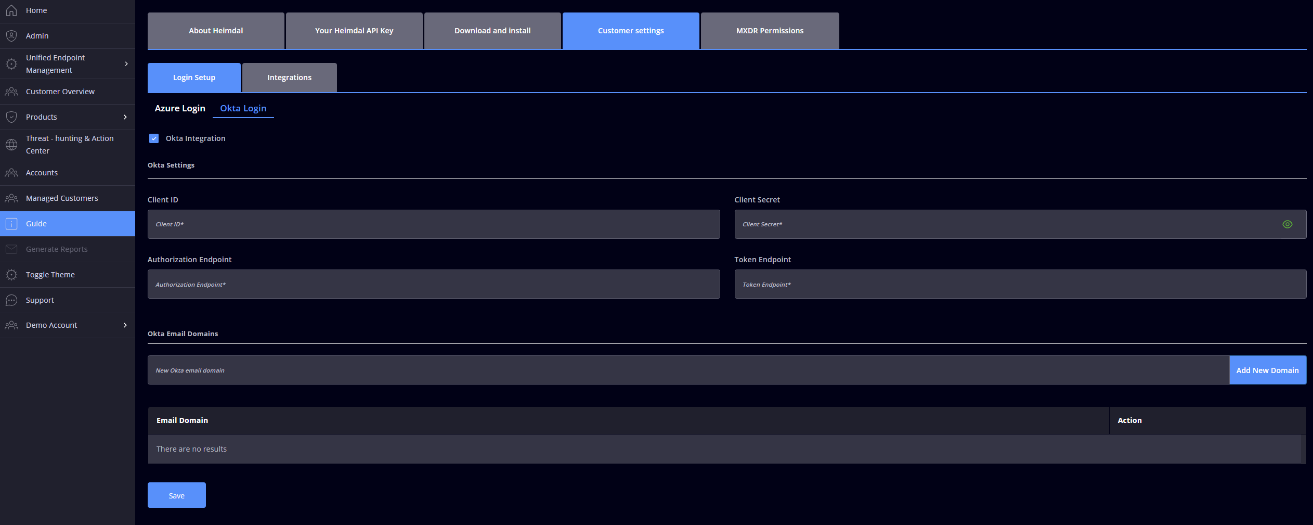
Task: Open Customer Overview menu item
Action: (67, 92)
